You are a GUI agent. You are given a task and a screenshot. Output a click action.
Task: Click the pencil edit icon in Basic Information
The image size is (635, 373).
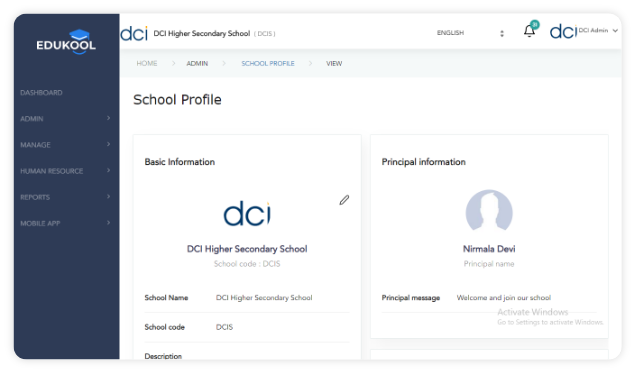pos(344,200)
